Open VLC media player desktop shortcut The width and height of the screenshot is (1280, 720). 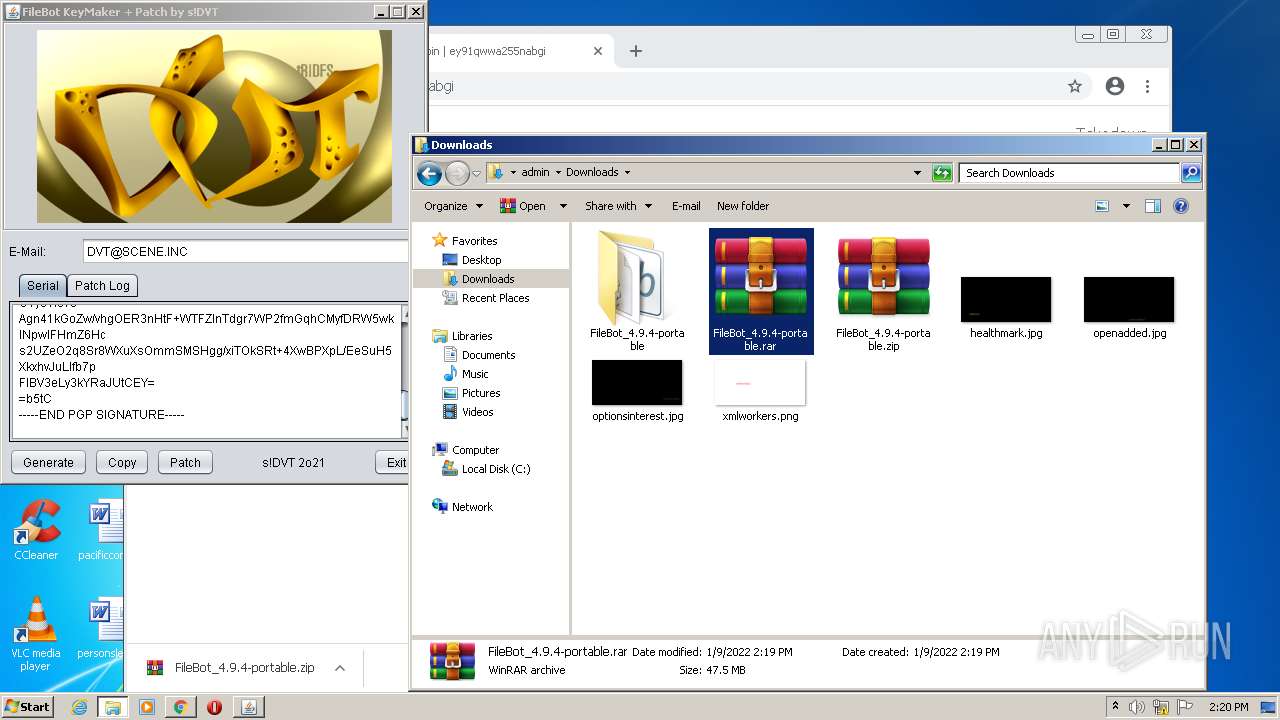pos(36,634)
